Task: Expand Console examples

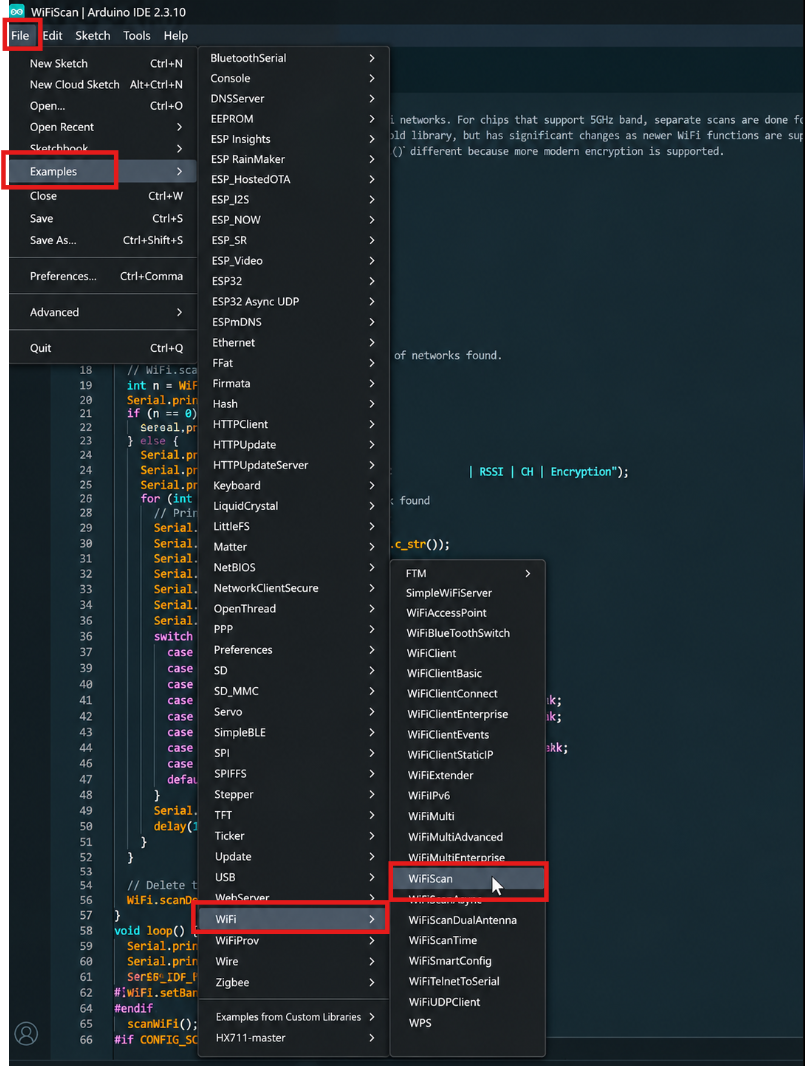Action: click(x=293, y=78)
